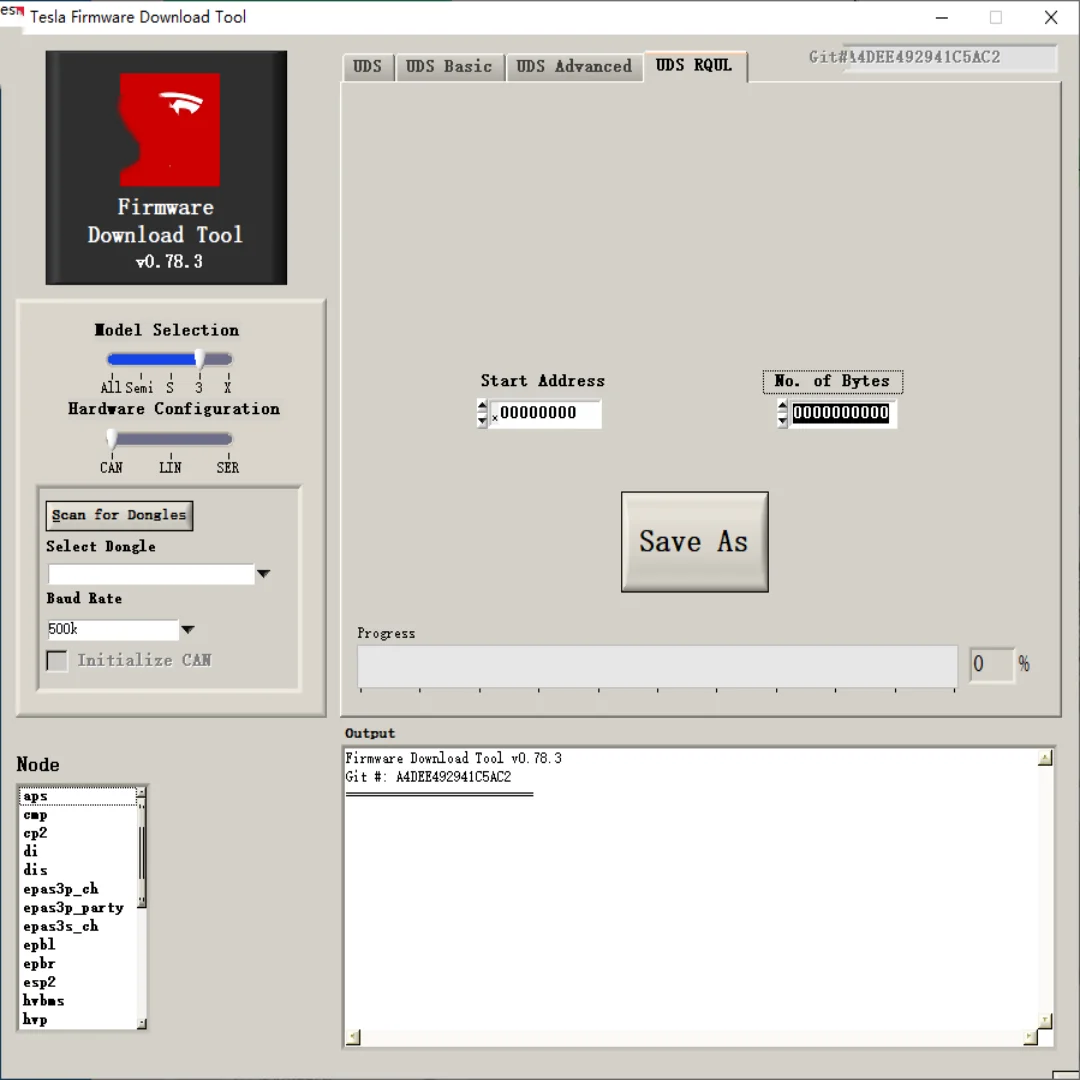This screenshot has height=1080, width=1080.
Task: Click Start Address increment arrow
Action: click(482, 406)
